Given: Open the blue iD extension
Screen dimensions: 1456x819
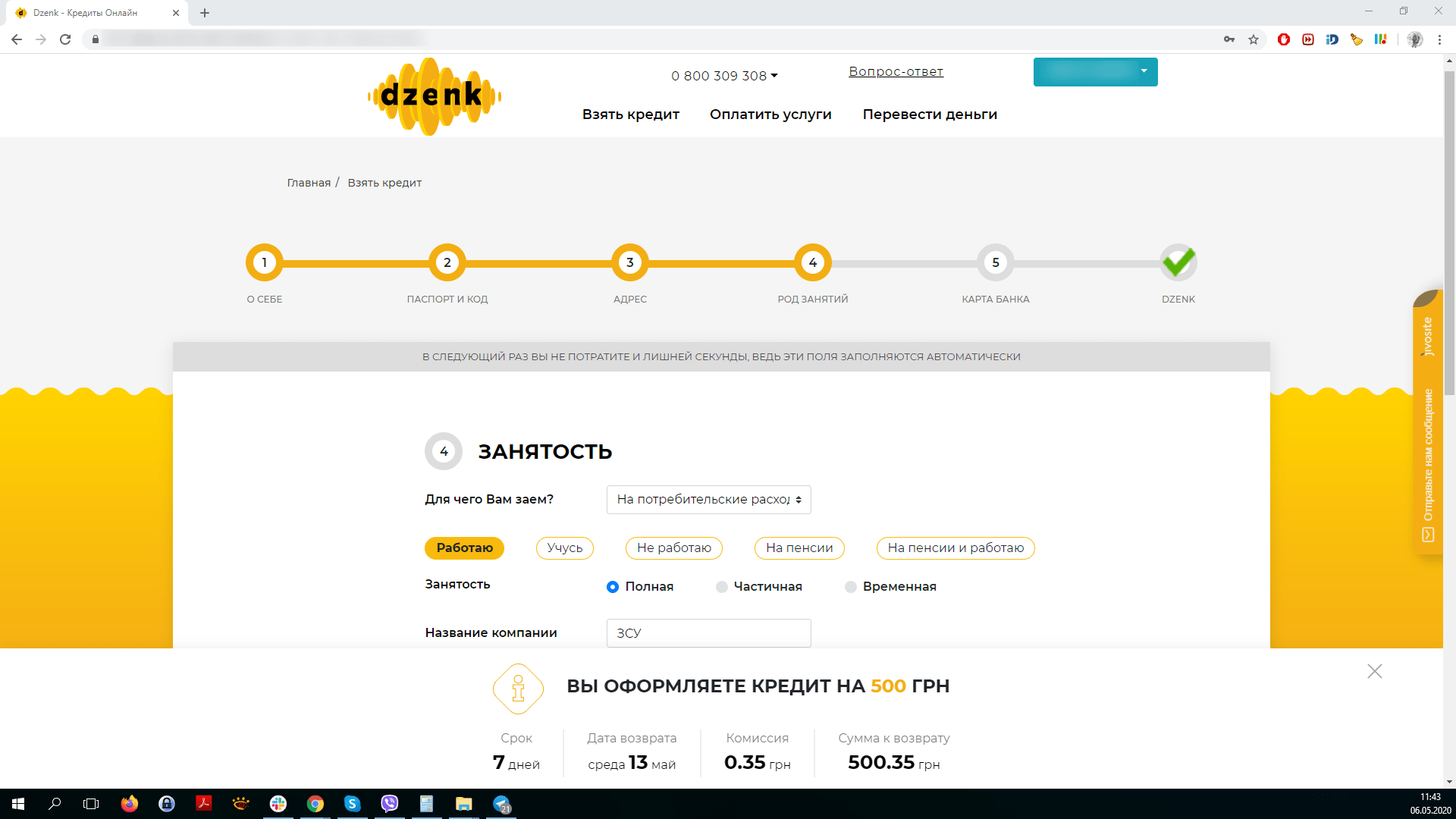Looking at the screenshot, I should pyautogui.click(x=1332, y=39).
